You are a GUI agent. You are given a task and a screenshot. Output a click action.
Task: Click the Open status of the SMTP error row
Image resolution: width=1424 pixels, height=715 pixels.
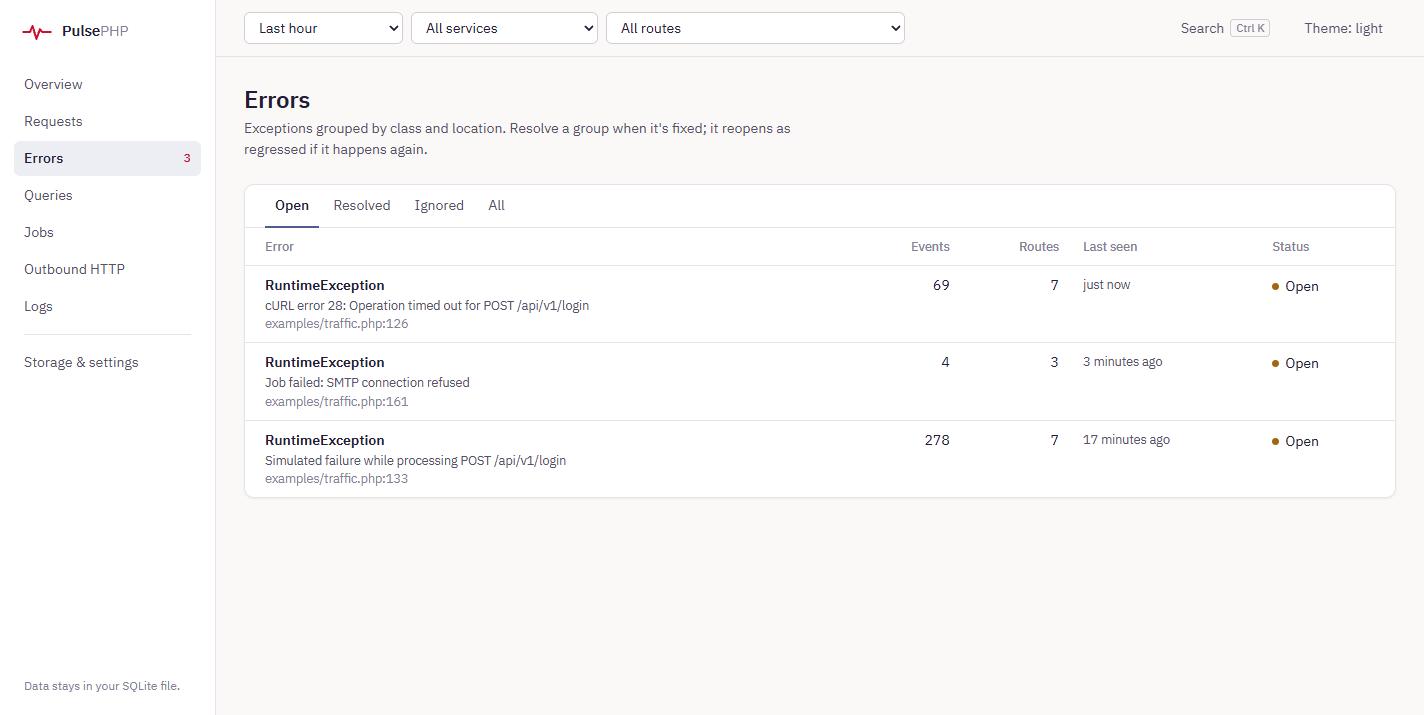click(1295, 363)
